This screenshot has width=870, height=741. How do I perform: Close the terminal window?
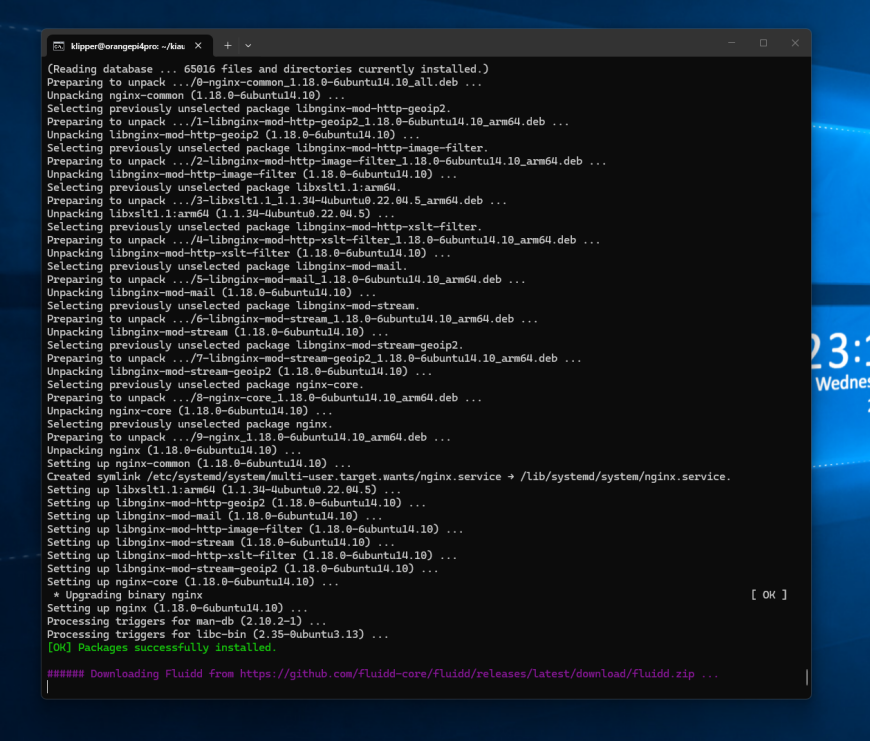pyautogui.click(x=795, y=43)
